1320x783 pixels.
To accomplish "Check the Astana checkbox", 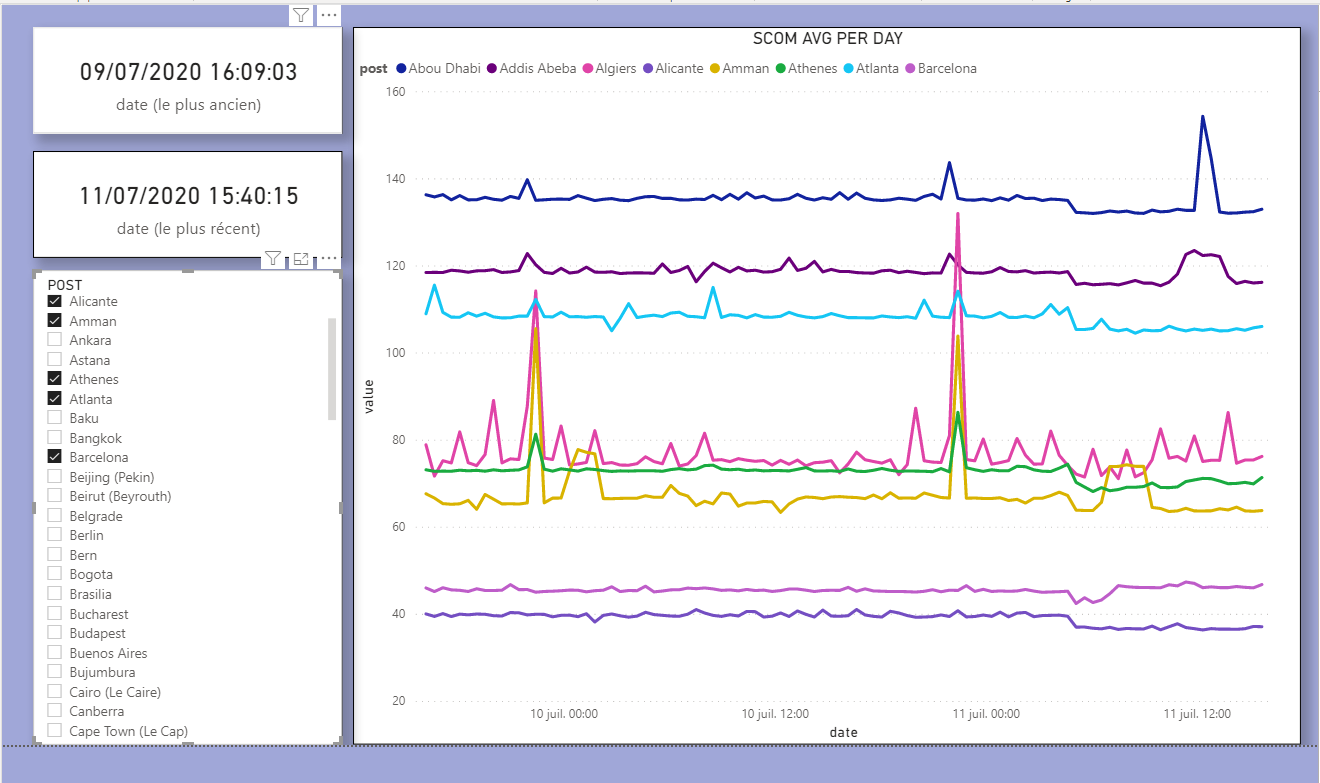I will (55, 360).
